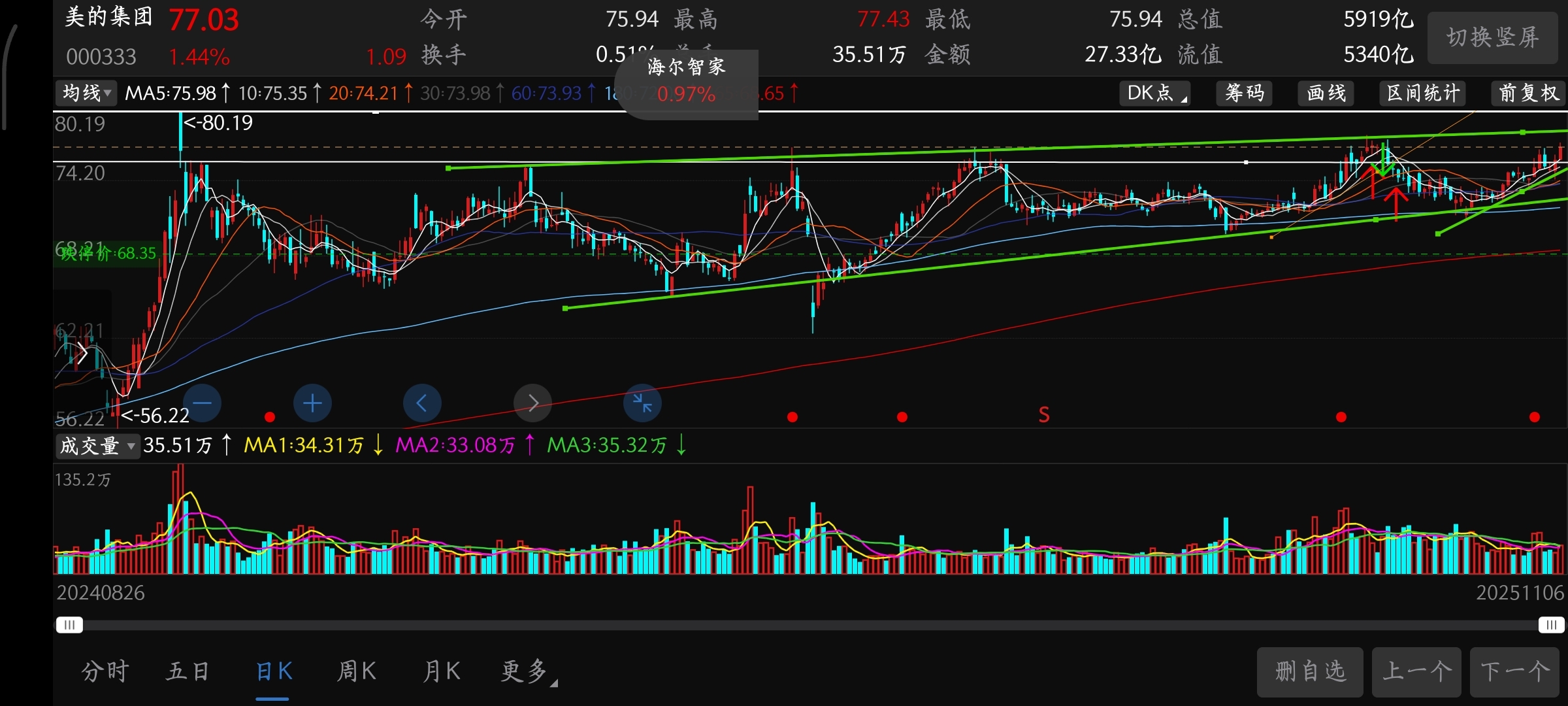Expand the DK点 options

(x=1155, y=93)
